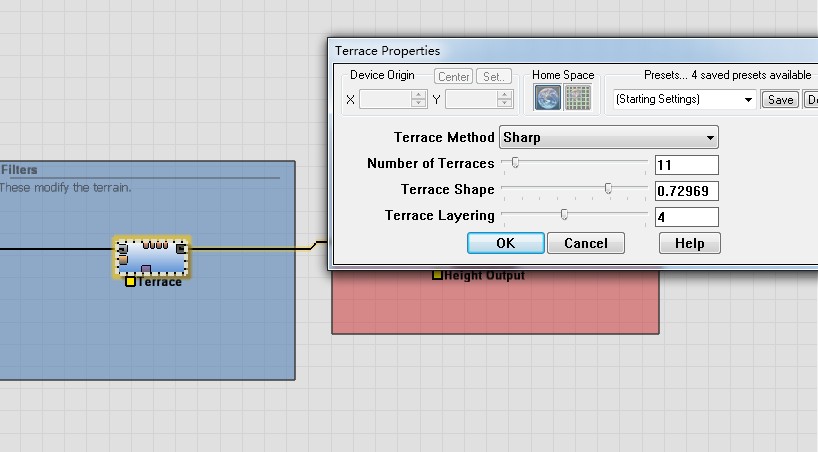818x452 pixels.
Task: Click the Terrace Layering value field
Action: (x=687, y=217)
